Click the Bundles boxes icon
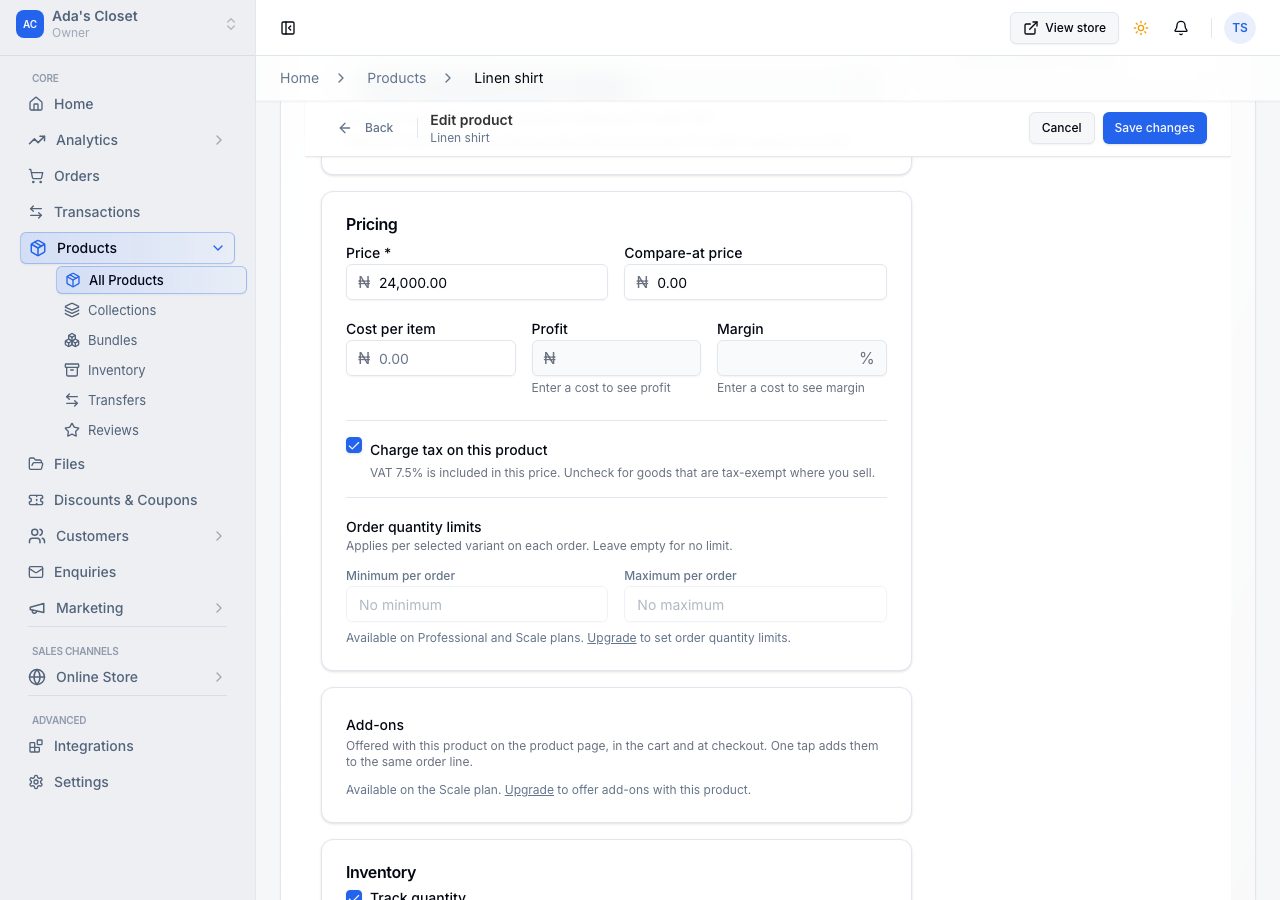Image resolution: width=1280 pixels, height=900 pixels. 72,340
